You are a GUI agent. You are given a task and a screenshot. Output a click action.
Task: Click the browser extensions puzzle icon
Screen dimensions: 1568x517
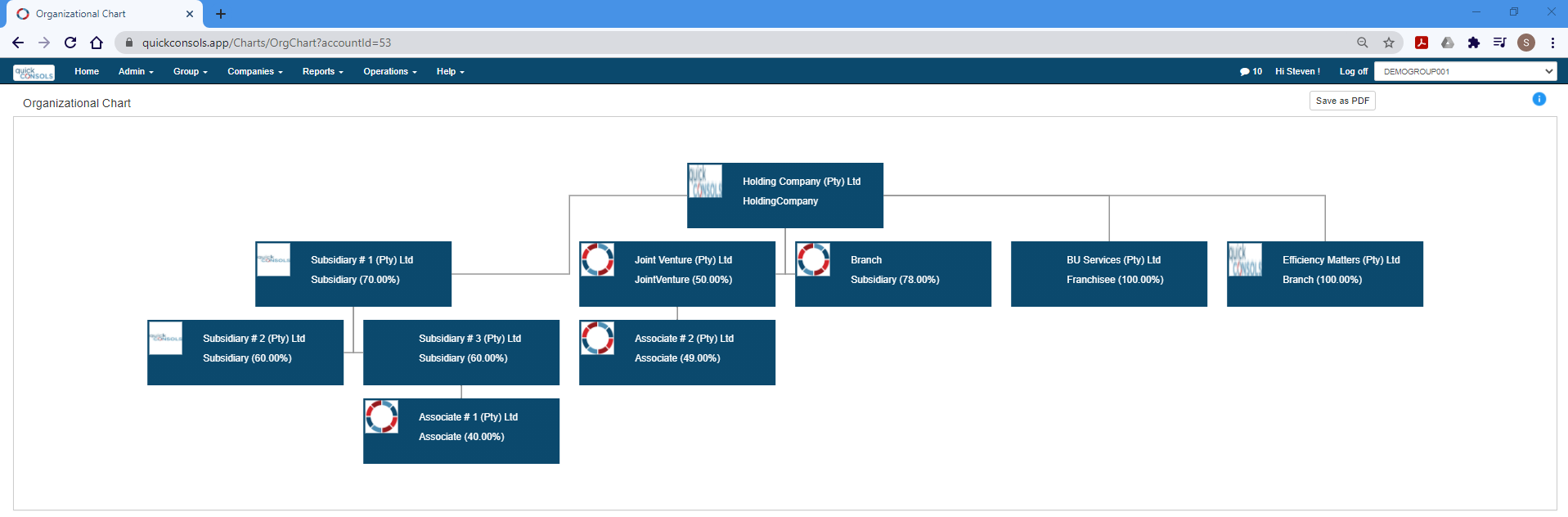click(1474, 43)
